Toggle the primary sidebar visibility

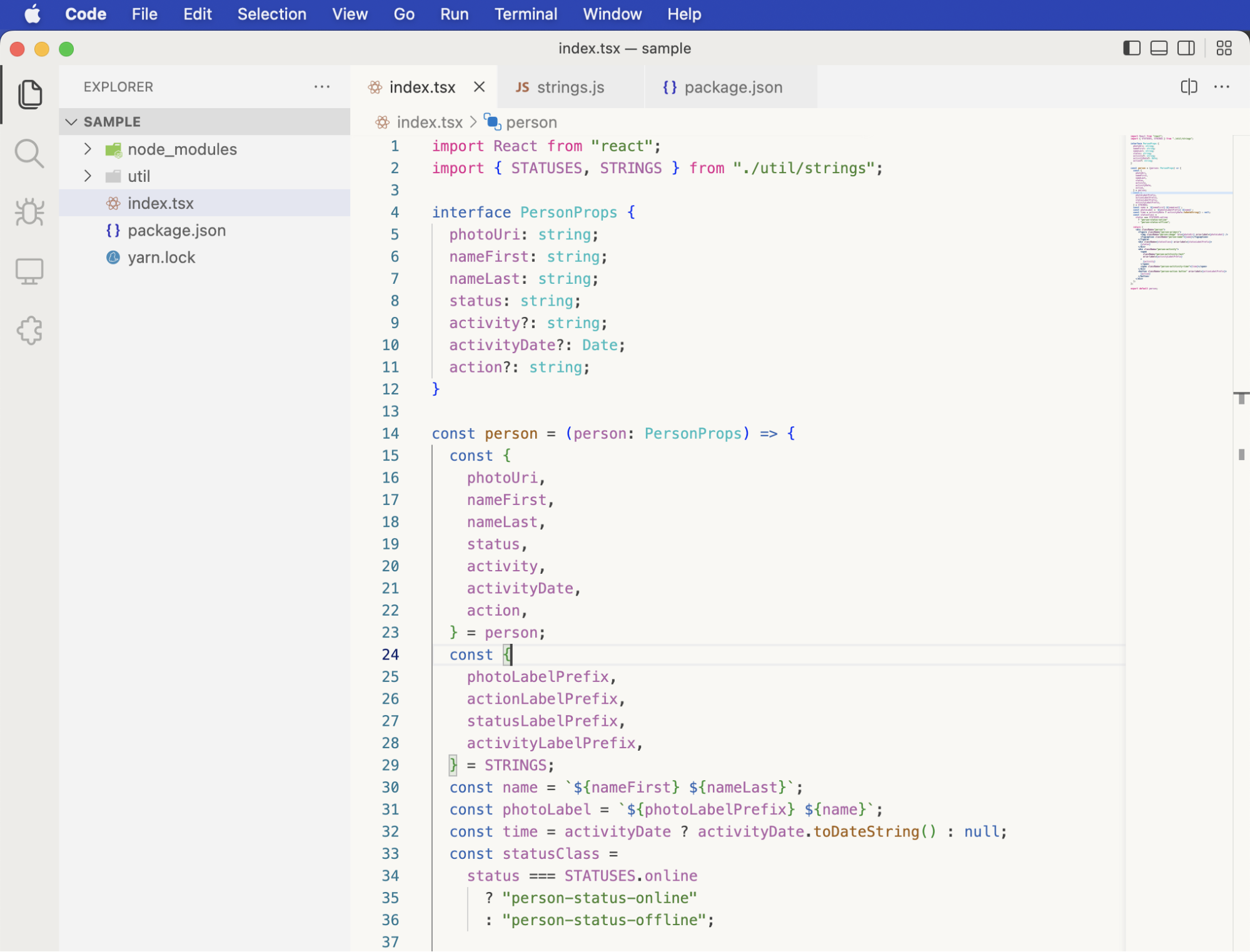click(1132, 48)
